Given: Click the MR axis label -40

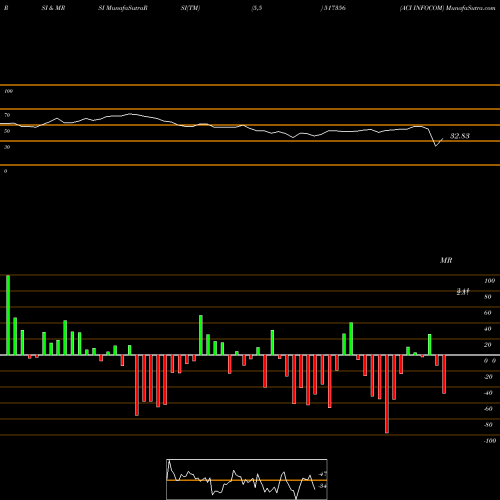Looking at the screenshot, I should 488,393.
